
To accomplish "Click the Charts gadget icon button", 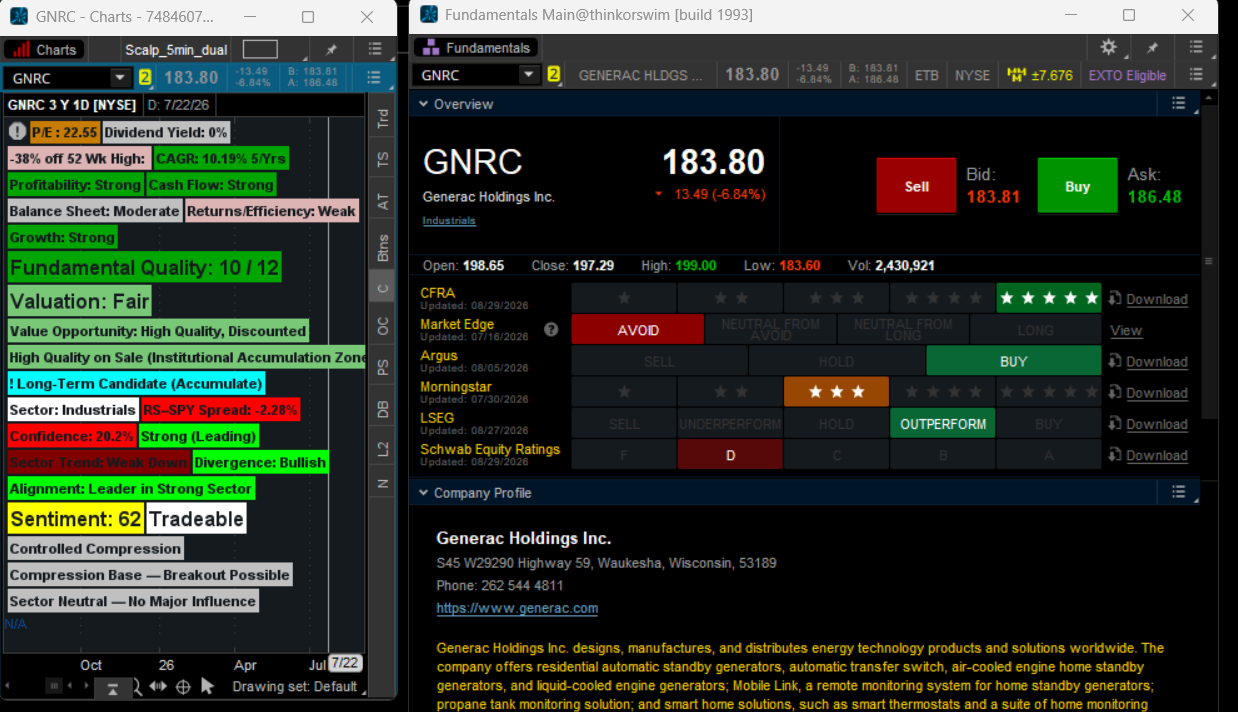I will 46,49.
